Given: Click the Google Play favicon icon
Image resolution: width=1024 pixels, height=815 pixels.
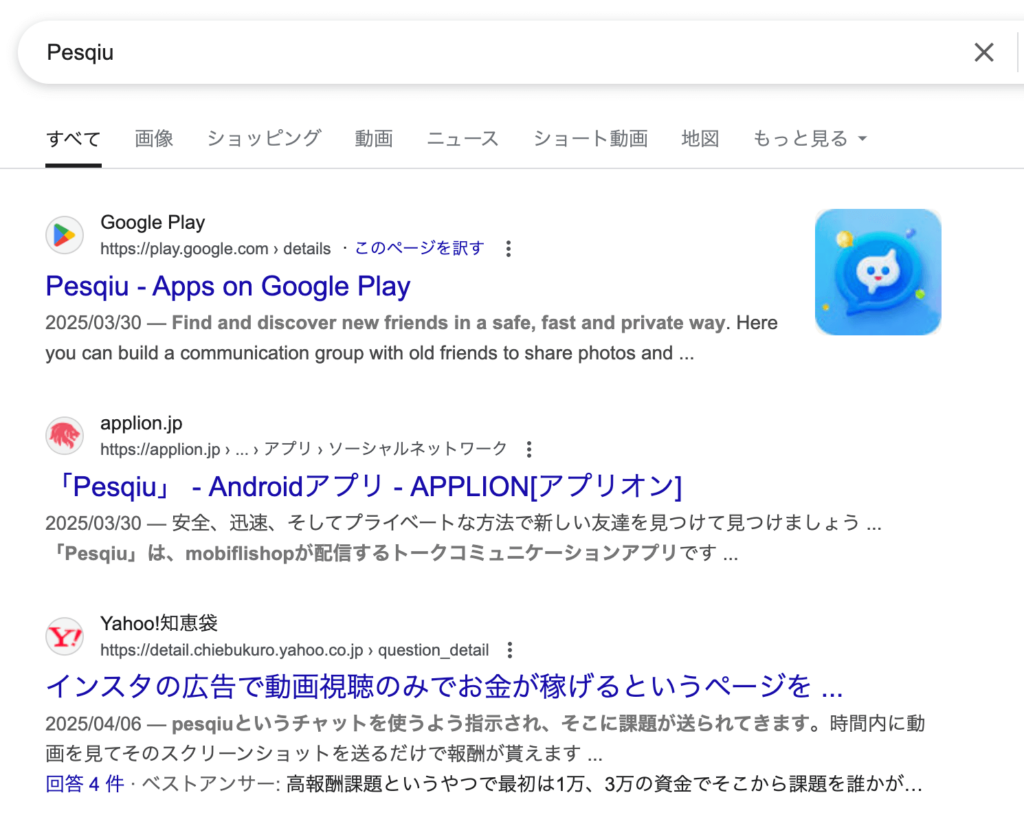Looking at the screenshot, I should pyautogui.click(x=64, y=235).
